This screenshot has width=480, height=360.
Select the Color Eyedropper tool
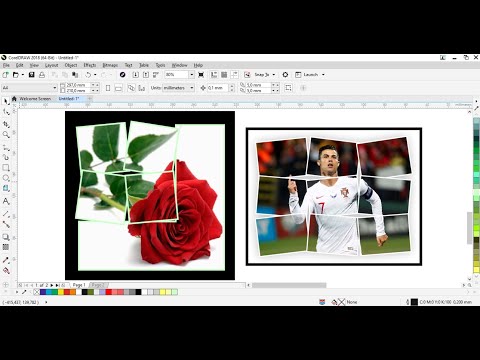[6, 260]
